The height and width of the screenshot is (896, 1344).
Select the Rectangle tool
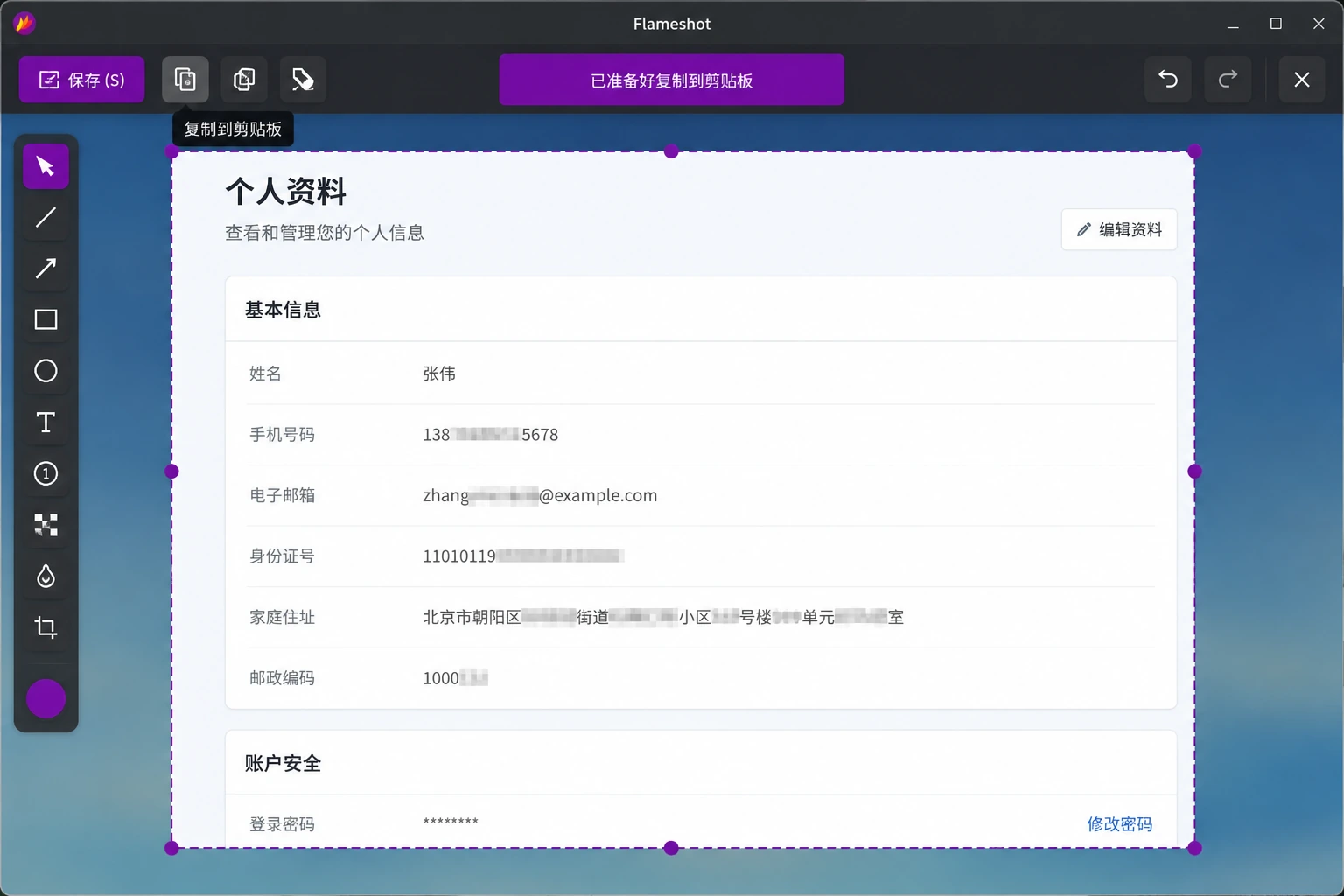pos(45,319)
